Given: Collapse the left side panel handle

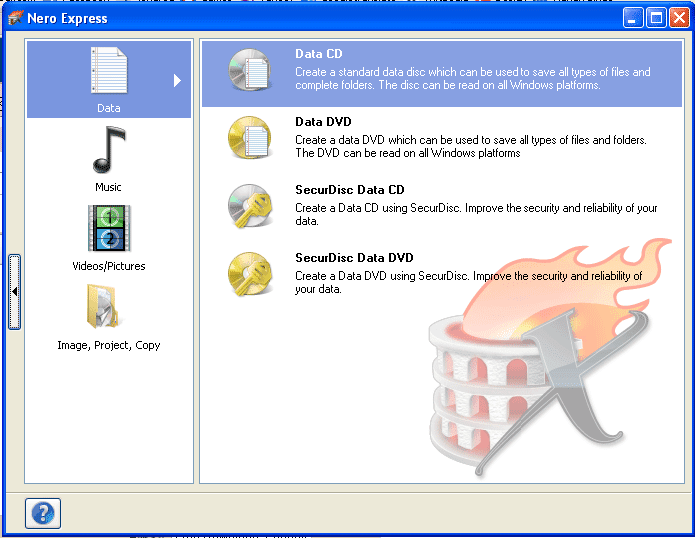Looking at the screenshot, I should tap(15, 292).
